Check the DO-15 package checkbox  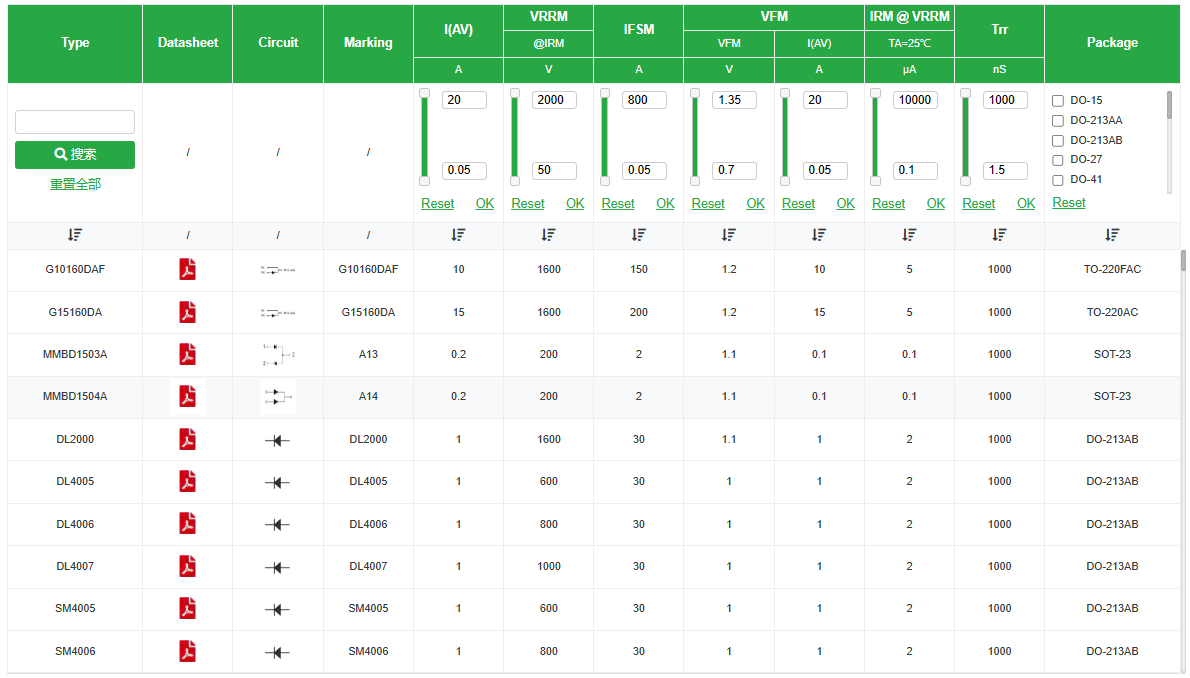[1058, 101]
